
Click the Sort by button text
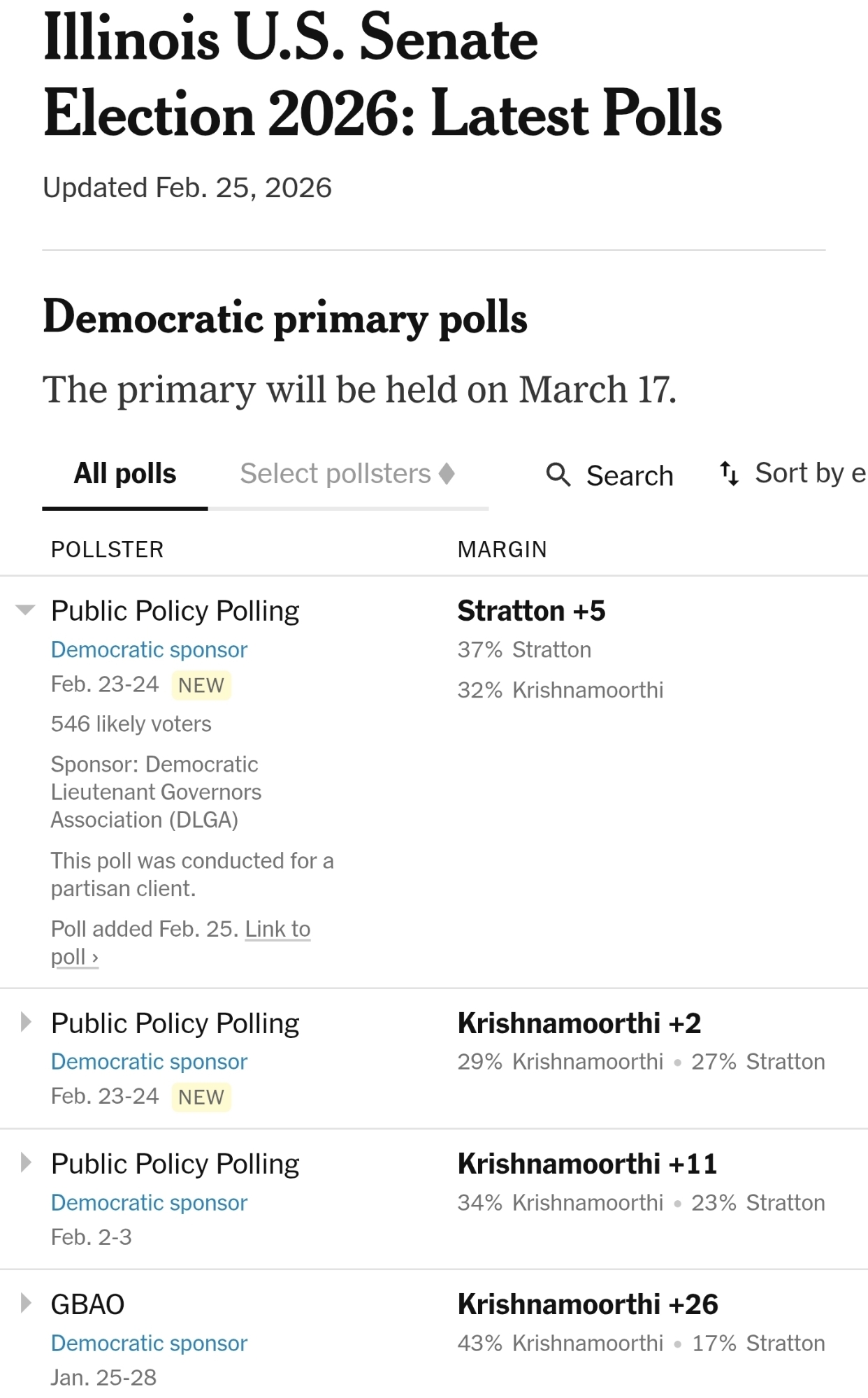[809, 473]
